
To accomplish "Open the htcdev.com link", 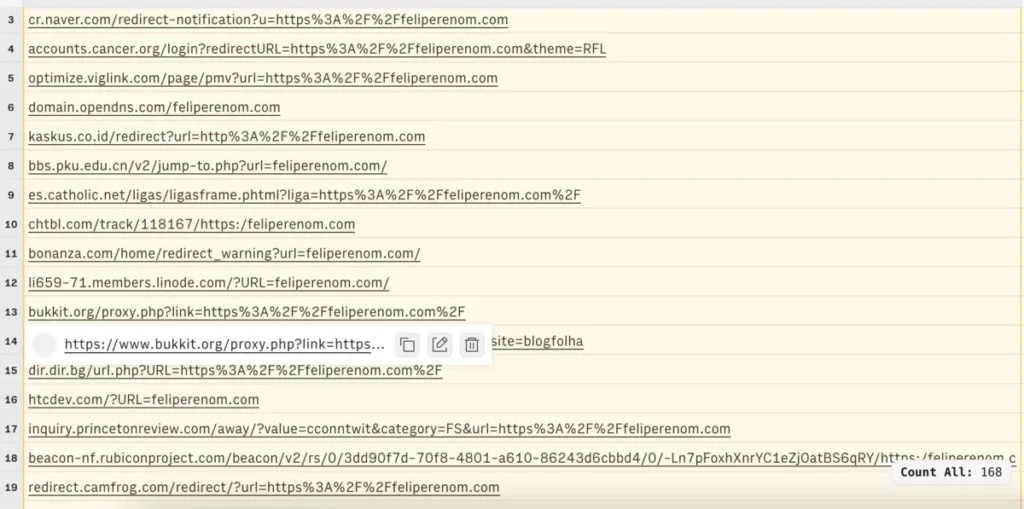I will coord(144,399).
